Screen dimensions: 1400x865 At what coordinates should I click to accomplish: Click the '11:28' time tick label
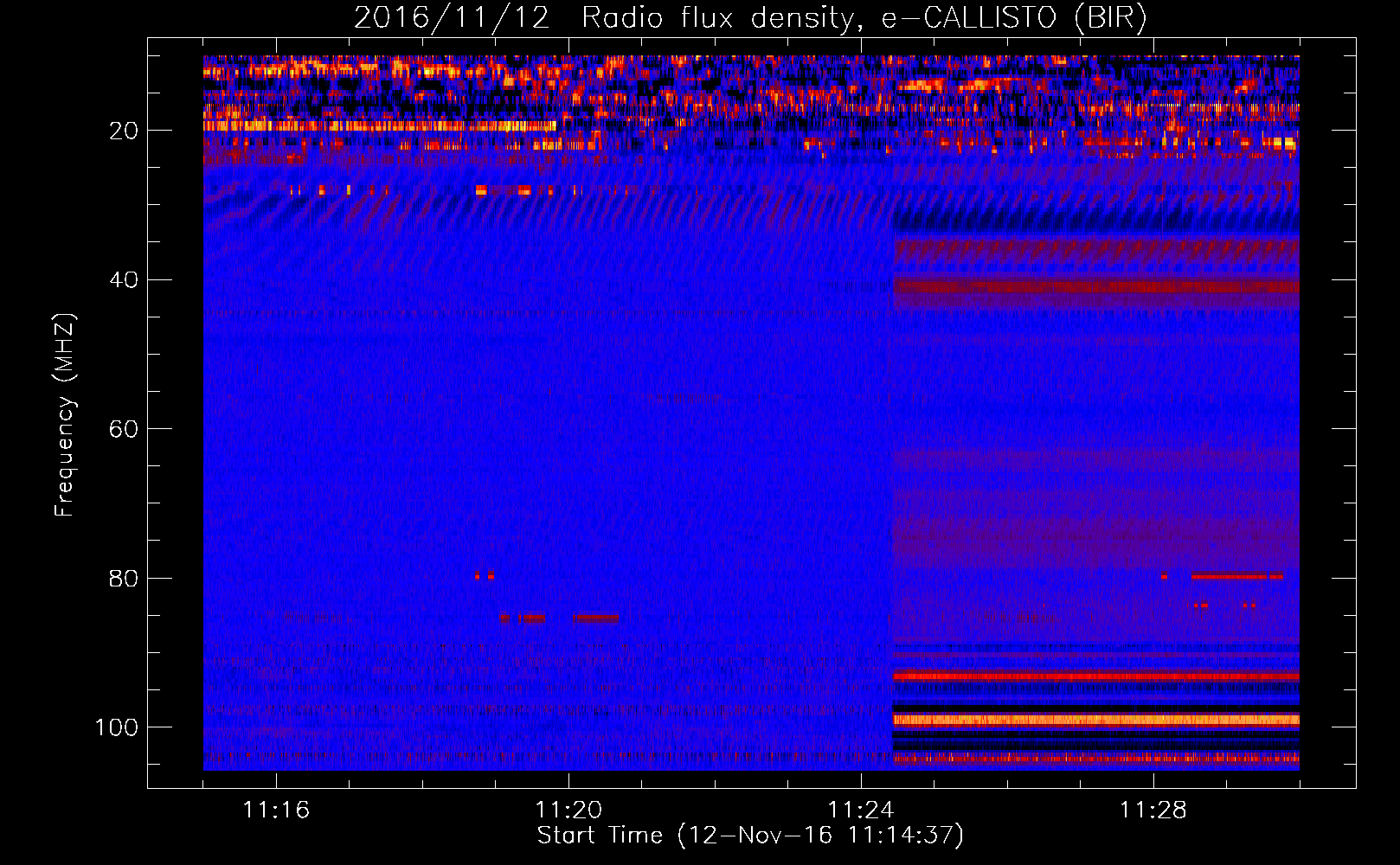click(1153, 811)
